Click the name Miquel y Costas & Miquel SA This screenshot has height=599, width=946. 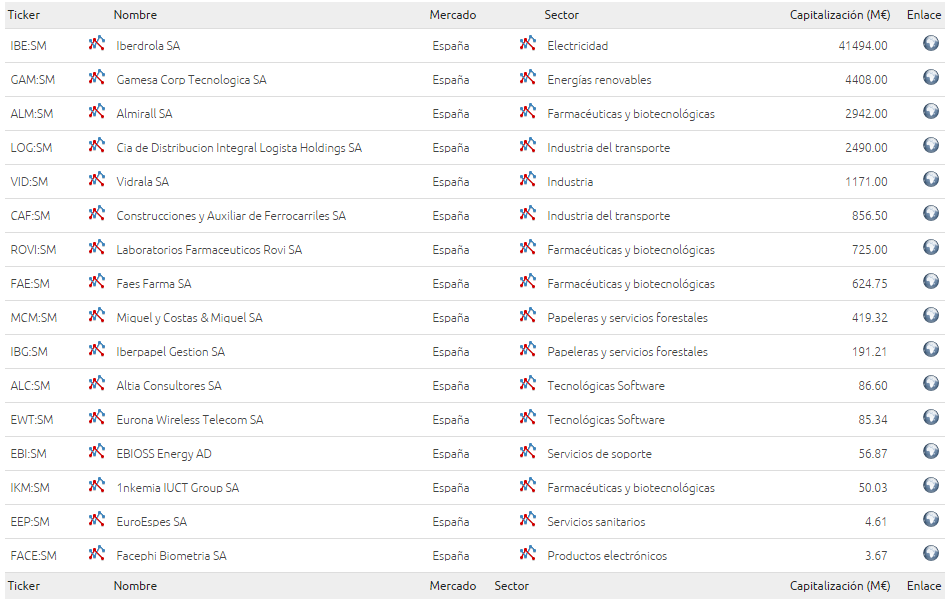(189, 318)
